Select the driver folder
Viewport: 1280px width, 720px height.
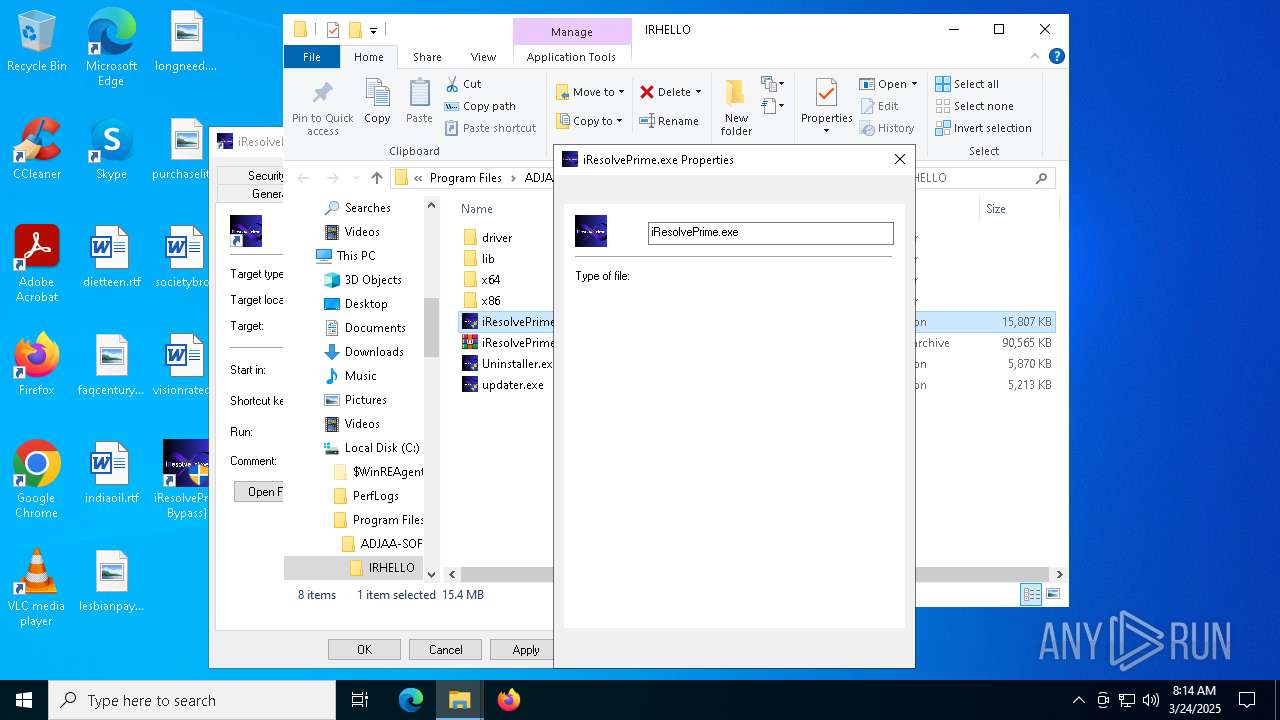[497, 238]
